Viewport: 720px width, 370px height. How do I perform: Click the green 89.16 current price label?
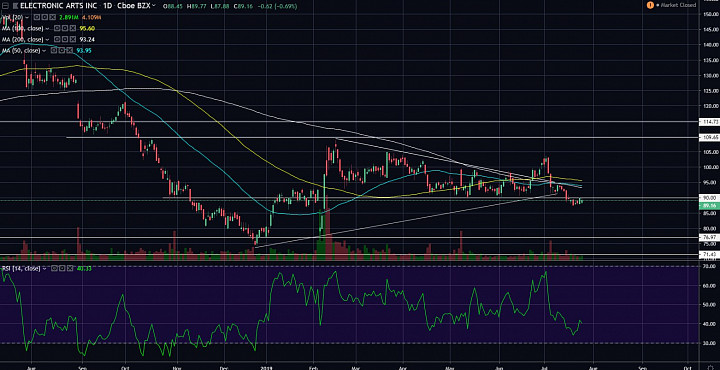710,206
